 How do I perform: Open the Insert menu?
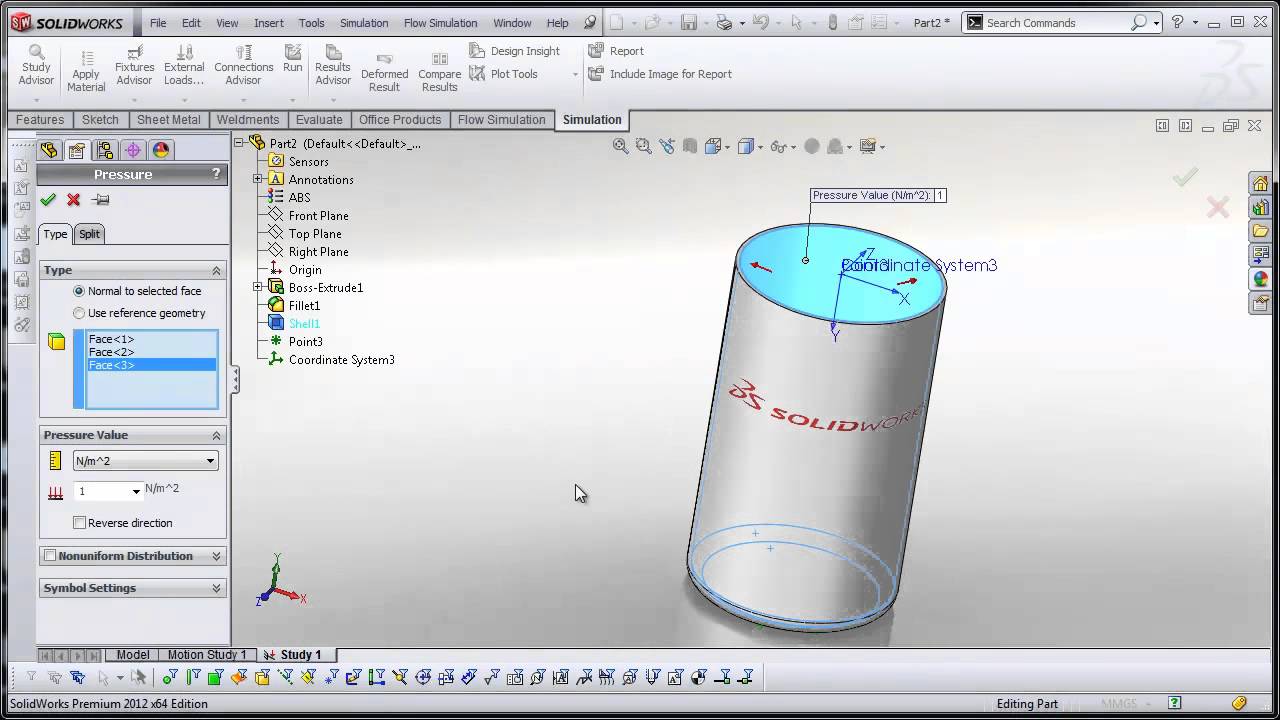point(268,22)
